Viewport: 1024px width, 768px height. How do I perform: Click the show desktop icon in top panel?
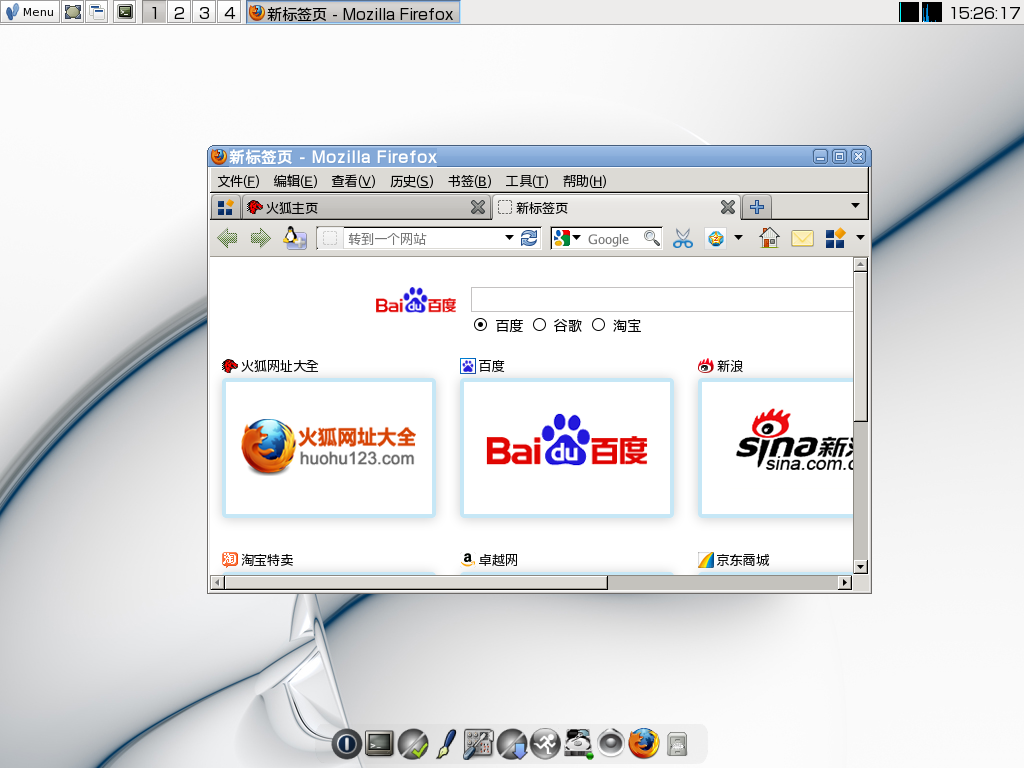tap(72, 12)
